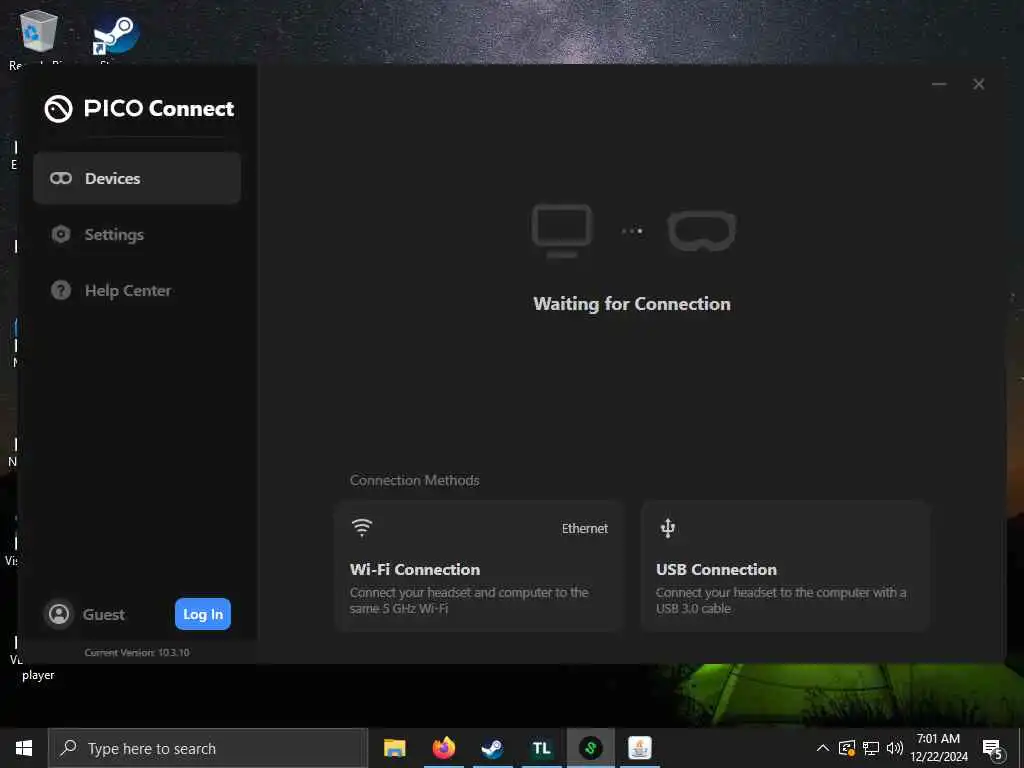The image size is (1024, 768).
Task: Open the Windows Start menu
Action: (24, 748)
